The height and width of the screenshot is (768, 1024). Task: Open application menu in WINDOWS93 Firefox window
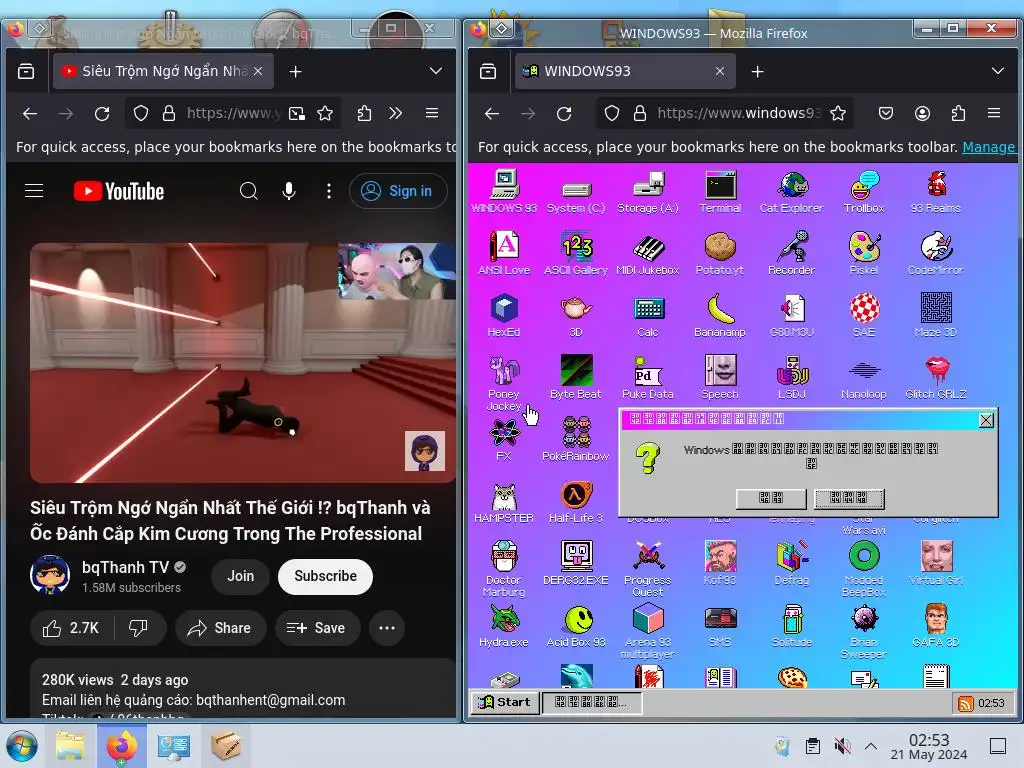pos(994,113)
